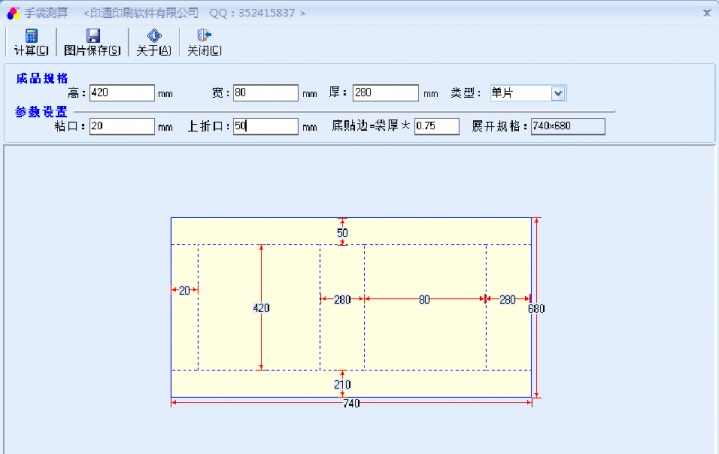
Task: Click the 740 total width dimension label
Action: click(351, 403)
